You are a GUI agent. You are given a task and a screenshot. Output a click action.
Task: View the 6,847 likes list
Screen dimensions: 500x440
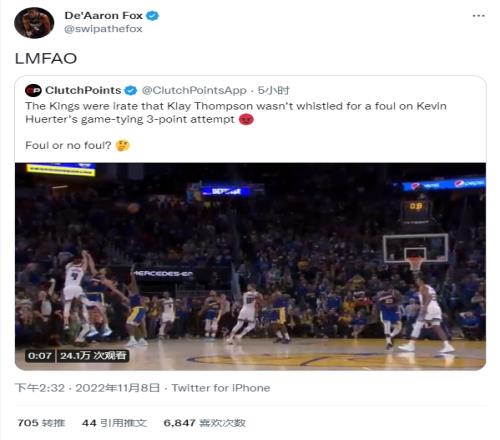point(205,423)
